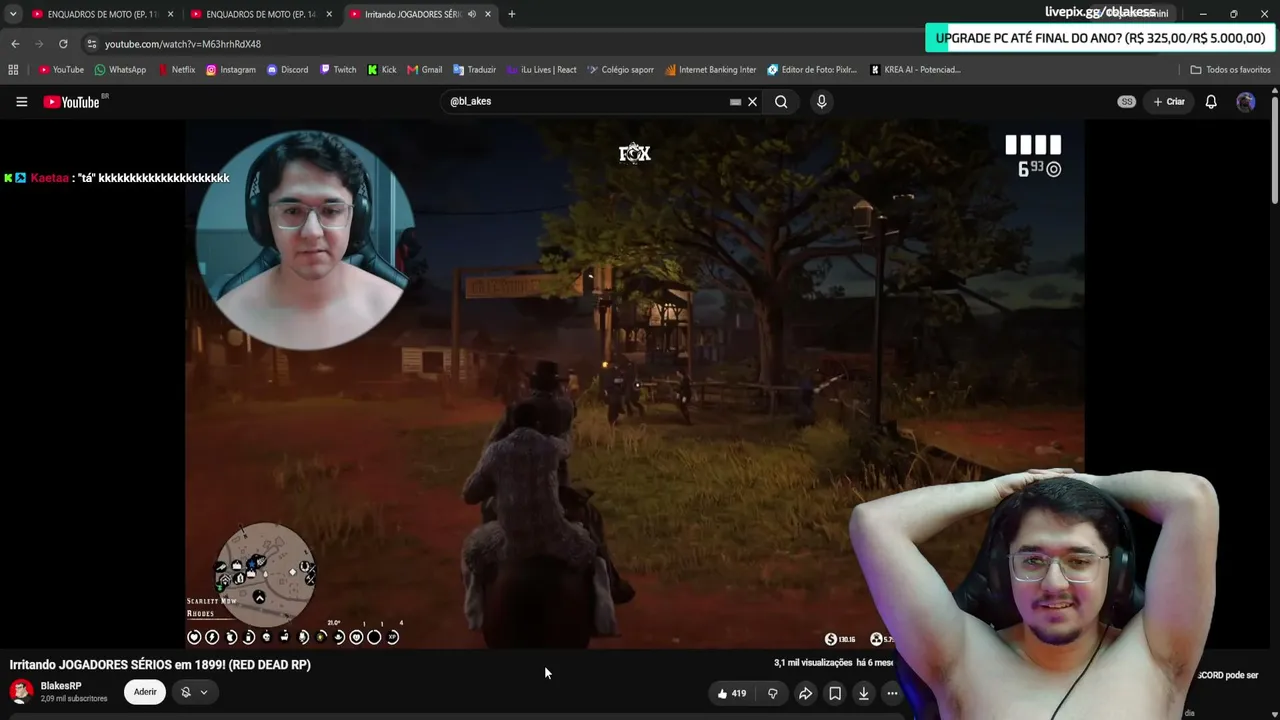The height and width of the screenshot is (720, 1280).
Task: Share the video using the arrow icon
Action: (x=805, y=693)
